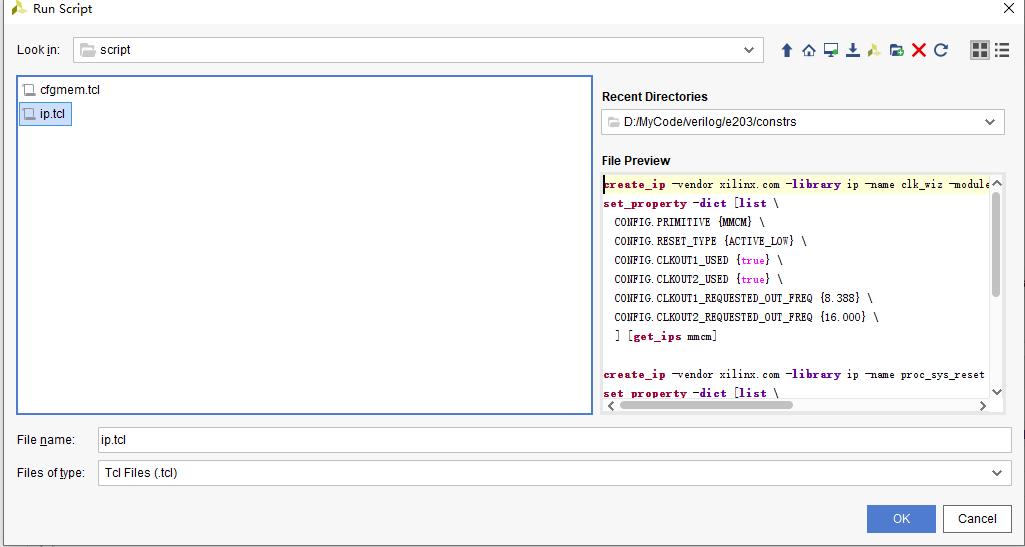Image resolution: width=1025 pixels, height=547 pixels.
Task: Click the preview vertical scrollbar
Action: pos(996,245)
